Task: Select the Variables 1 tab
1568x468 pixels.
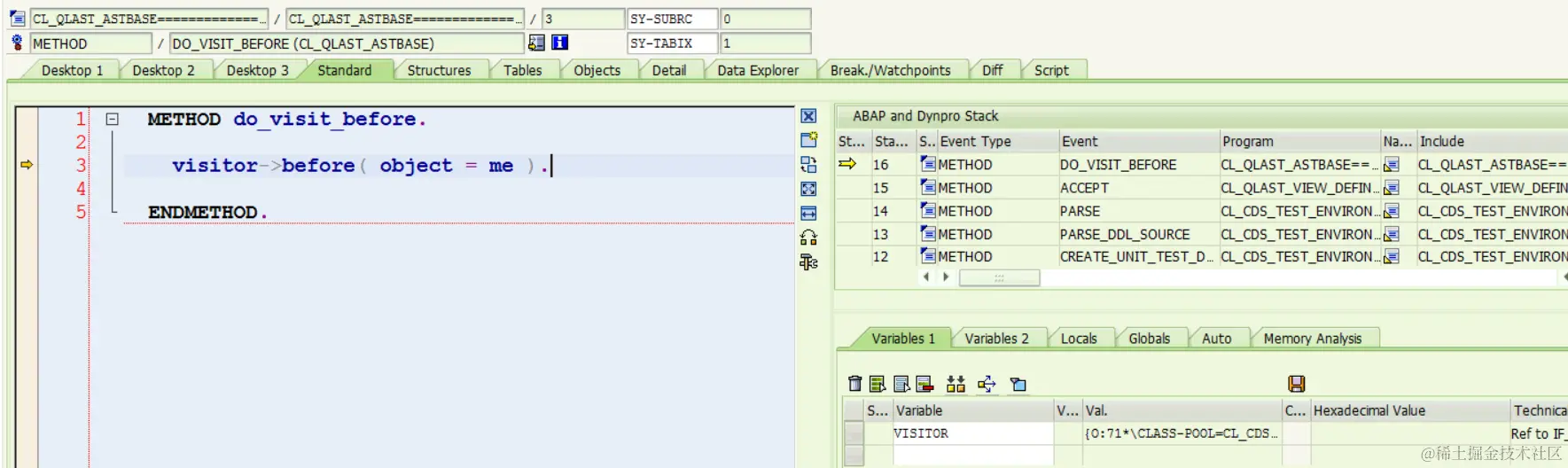Action: [x=902, y=339]
